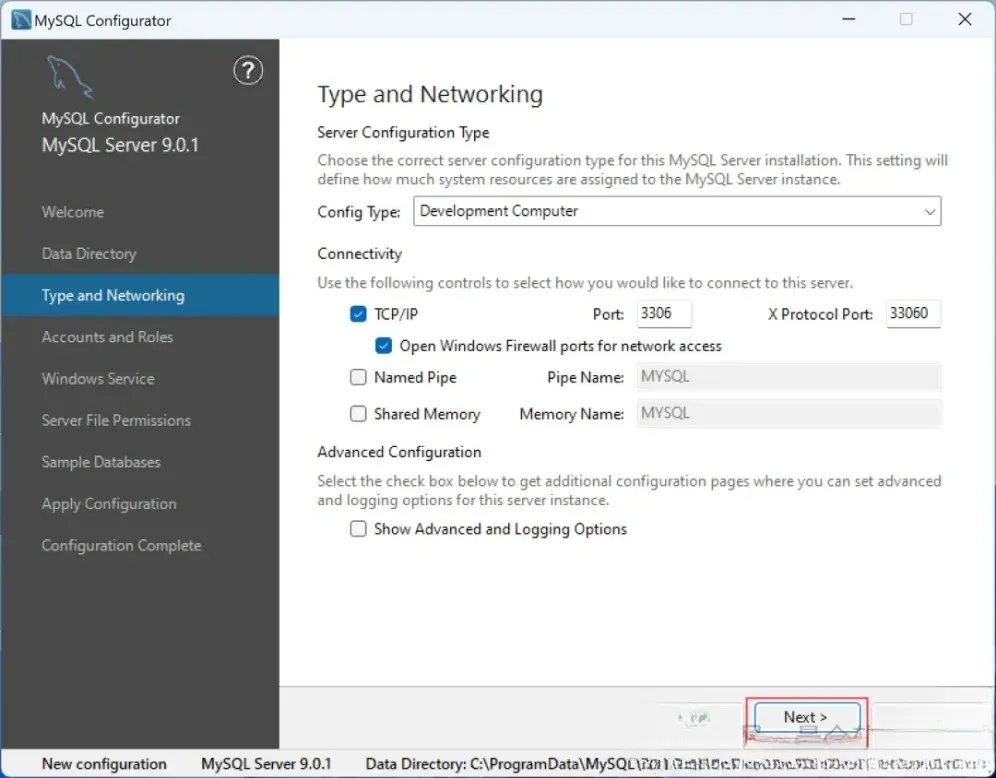996x778 pixels.
Task: Click the X Protocol Port field
Action: click(913, 314)
